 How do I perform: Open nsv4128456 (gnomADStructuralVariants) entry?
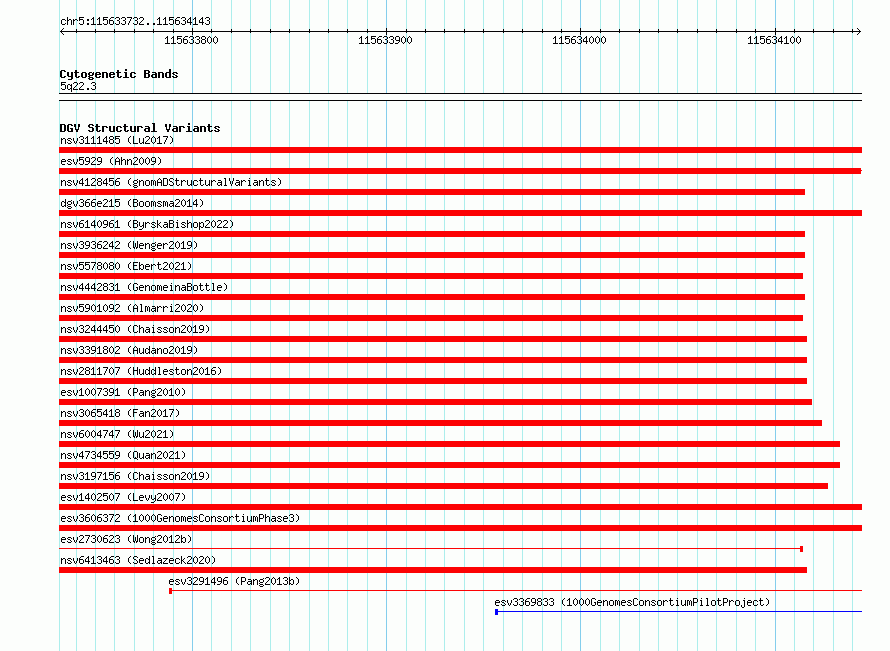pyautogui.click(x=171, y=182)
